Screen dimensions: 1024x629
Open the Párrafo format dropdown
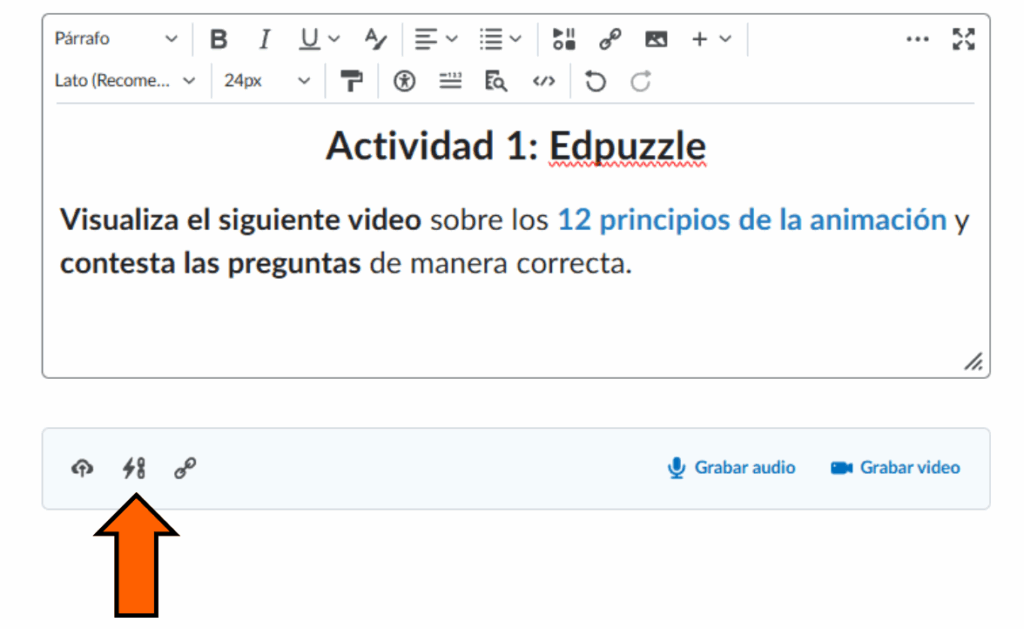pos(116,39)
